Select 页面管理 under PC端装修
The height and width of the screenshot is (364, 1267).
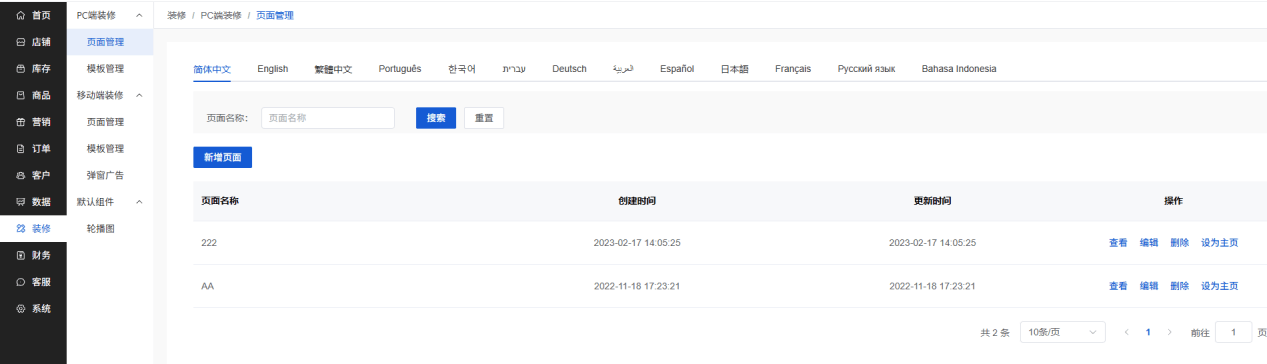pyautogui.click(x=110, y=42)
